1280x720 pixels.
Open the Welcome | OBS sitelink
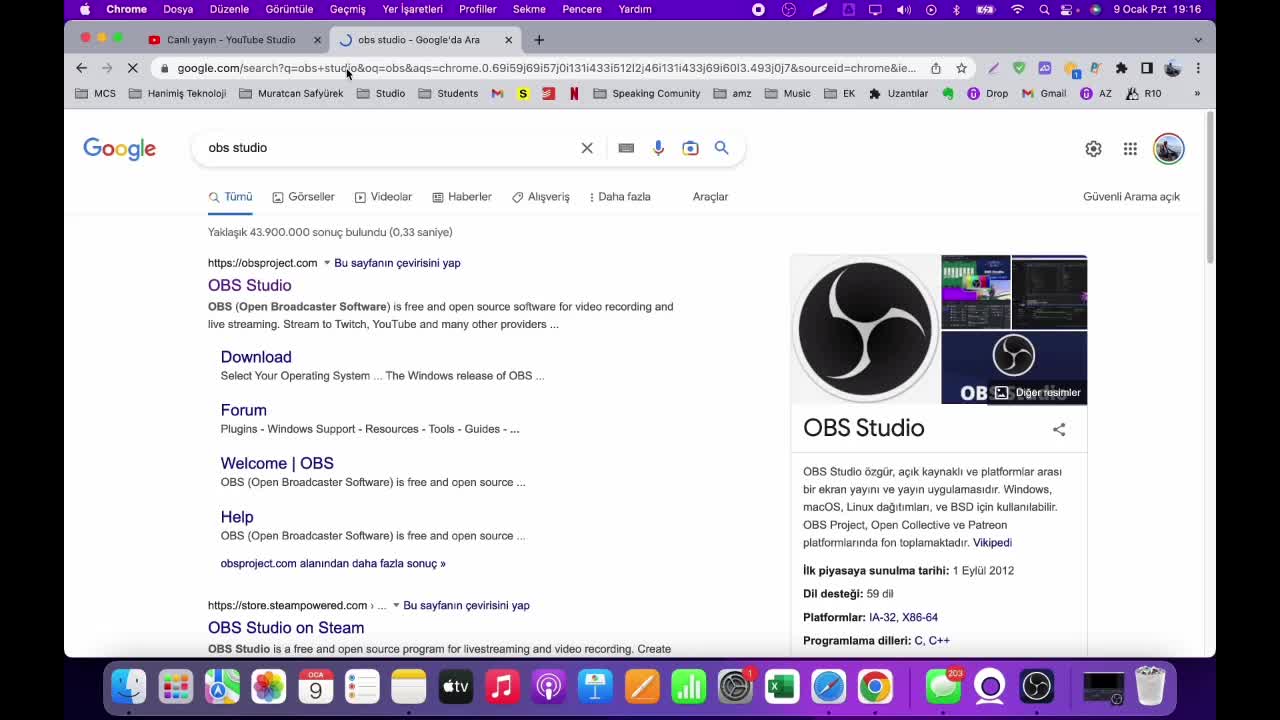coord(277,463)
